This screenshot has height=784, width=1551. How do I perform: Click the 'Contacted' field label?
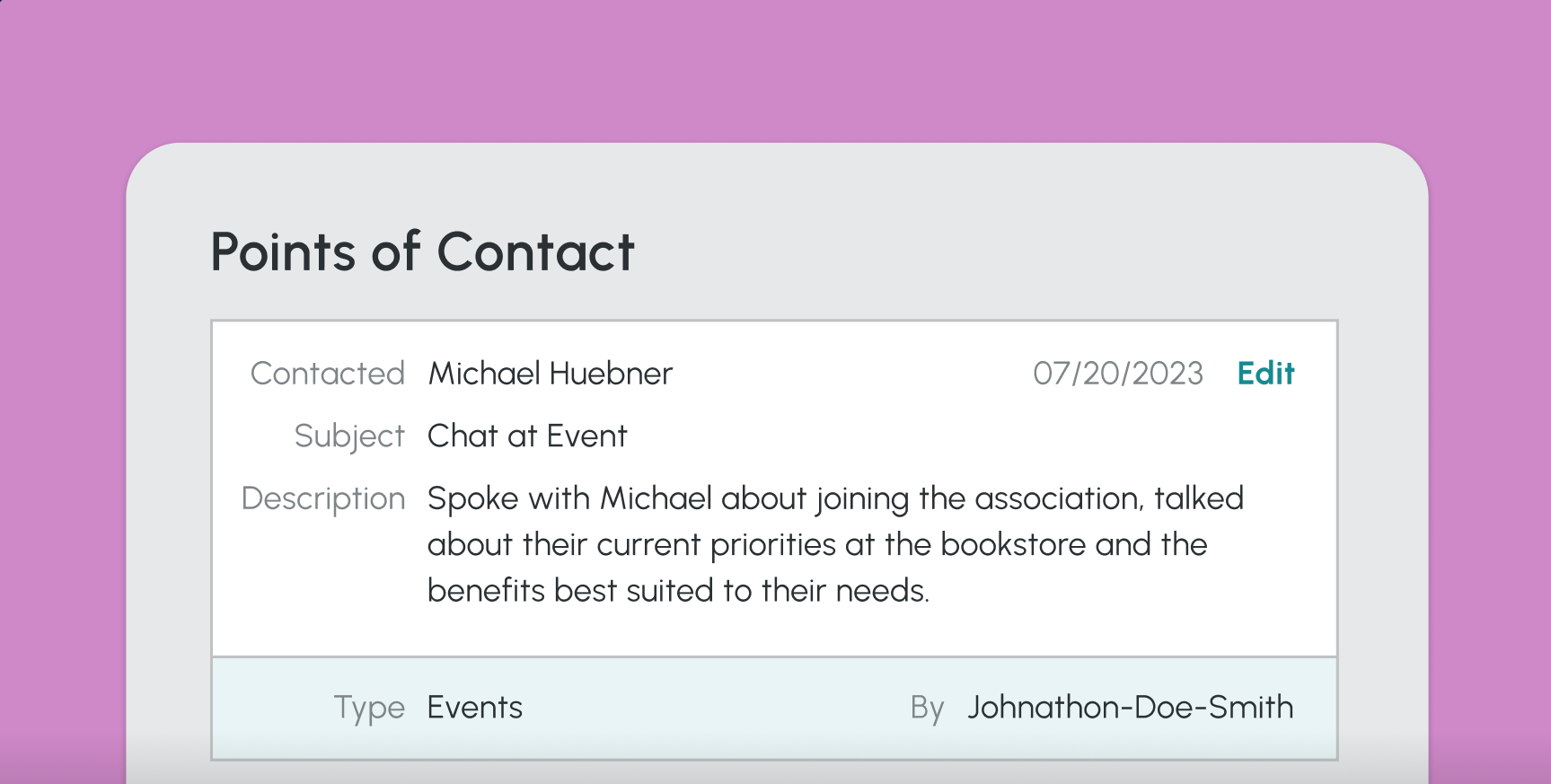point(328,373)
